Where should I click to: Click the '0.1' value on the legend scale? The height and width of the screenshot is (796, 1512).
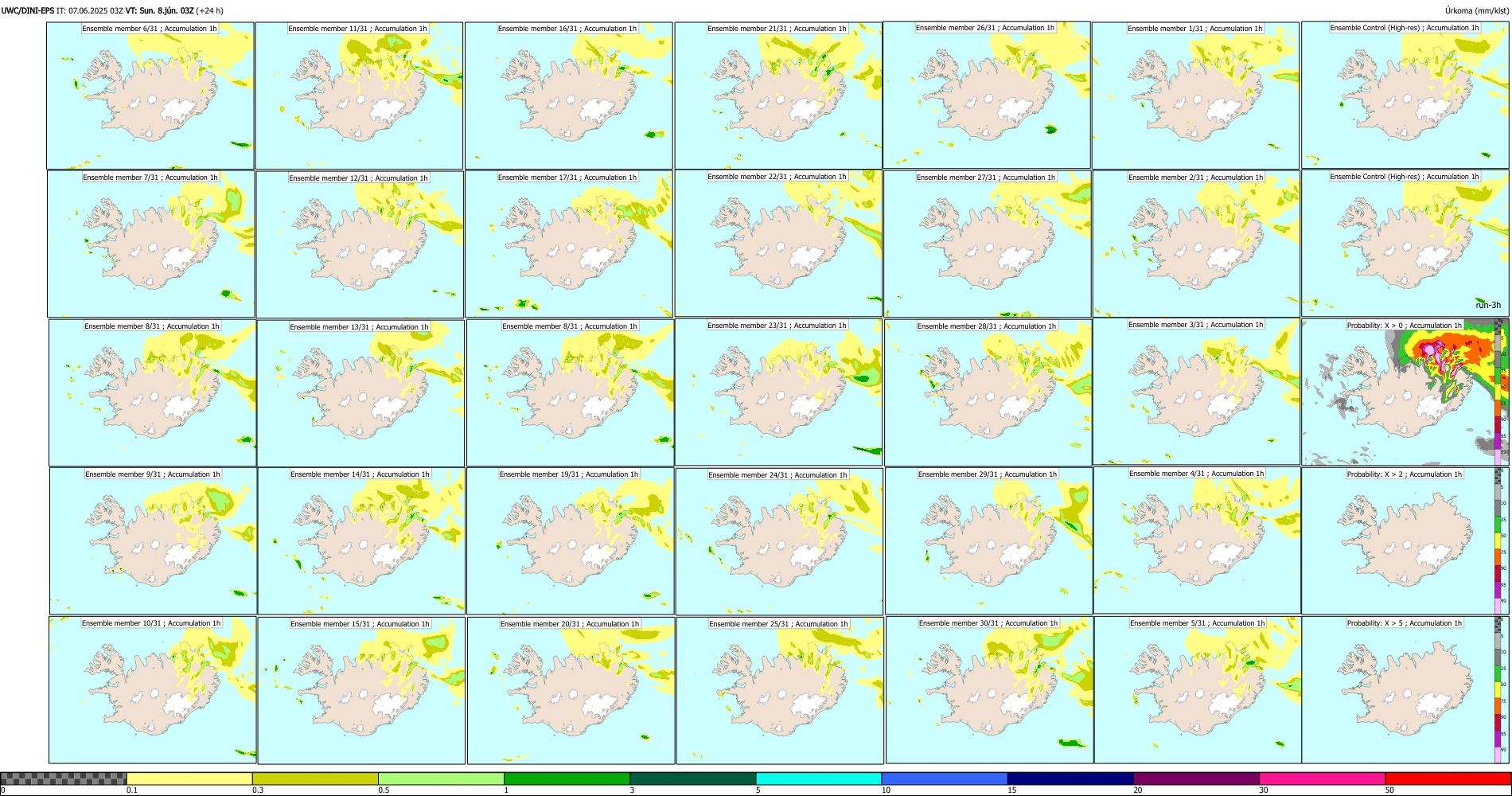pos(131,790)
